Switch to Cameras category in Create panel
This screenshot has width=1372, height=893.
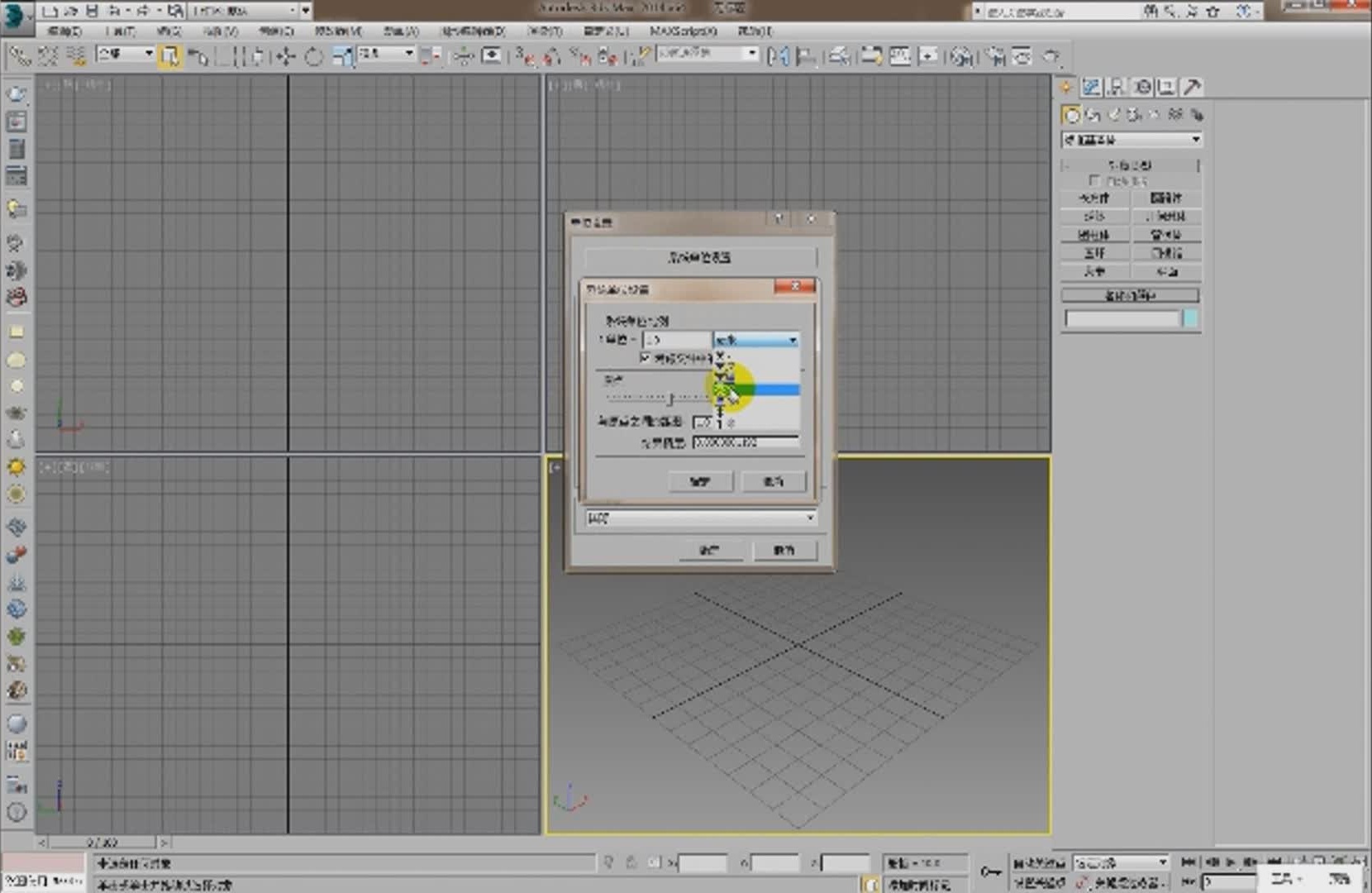pos(1134,114)
